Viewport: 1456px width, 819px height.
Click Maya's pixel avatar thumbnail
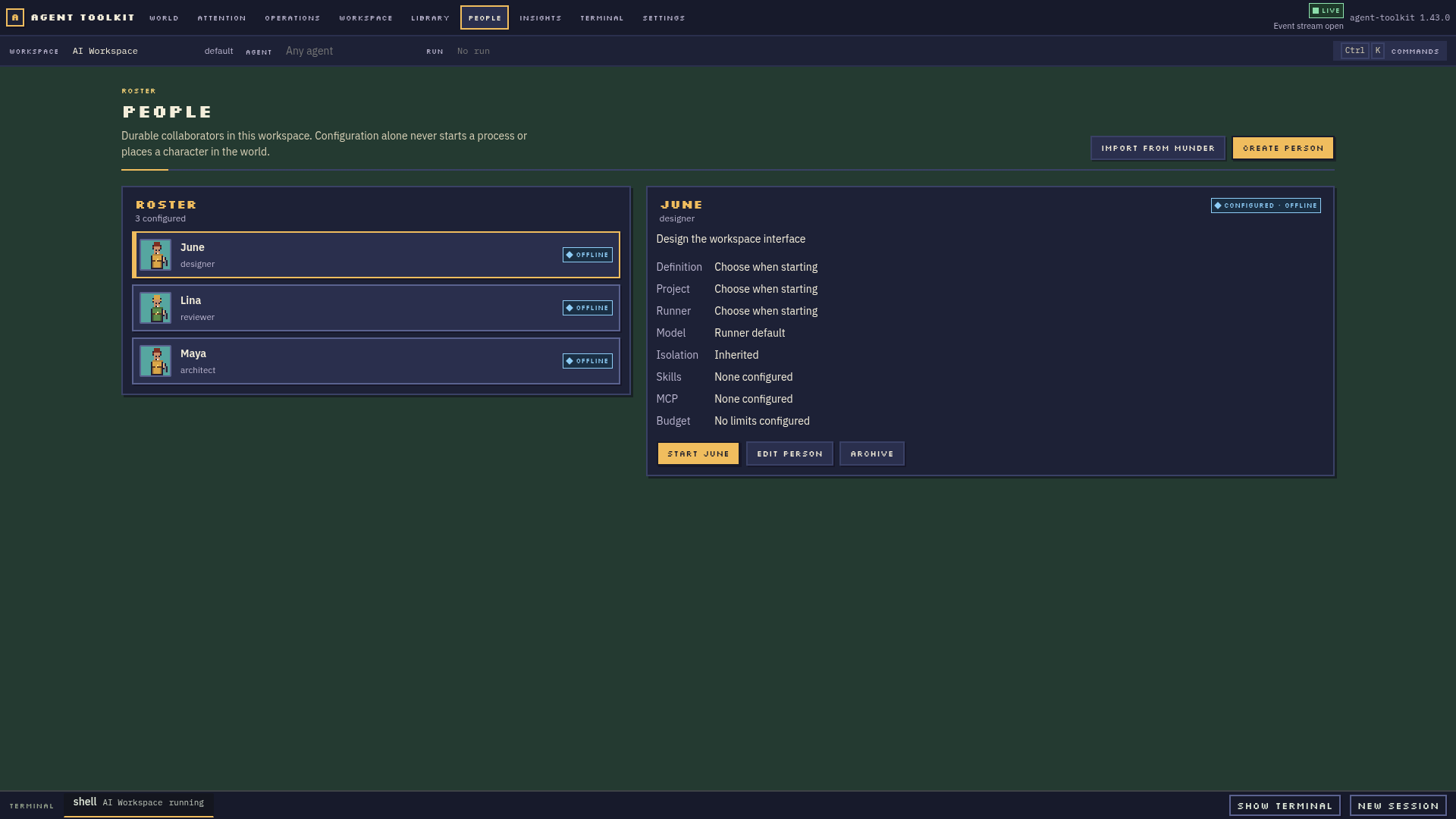tap(155, 361)
